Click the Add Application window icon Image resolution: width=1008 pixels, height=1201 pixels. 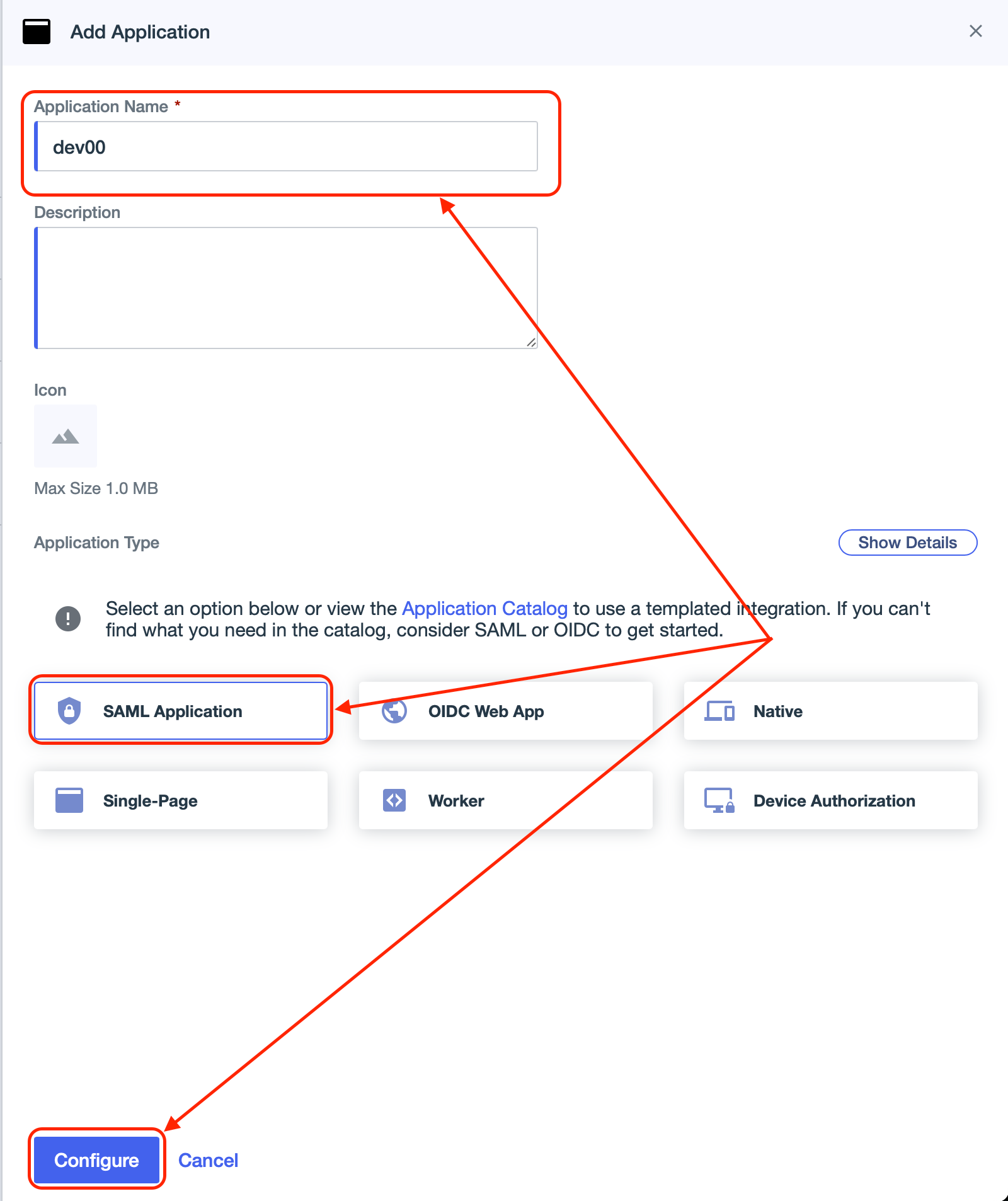[x=37, y=32]
